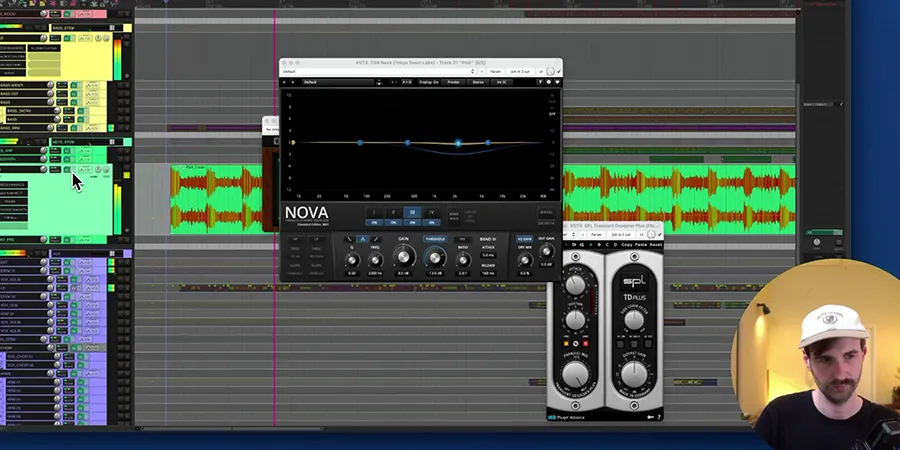Viewport: 900px width, 450px height.
Task: Toggle band II ON button
Action: [393, 223]
